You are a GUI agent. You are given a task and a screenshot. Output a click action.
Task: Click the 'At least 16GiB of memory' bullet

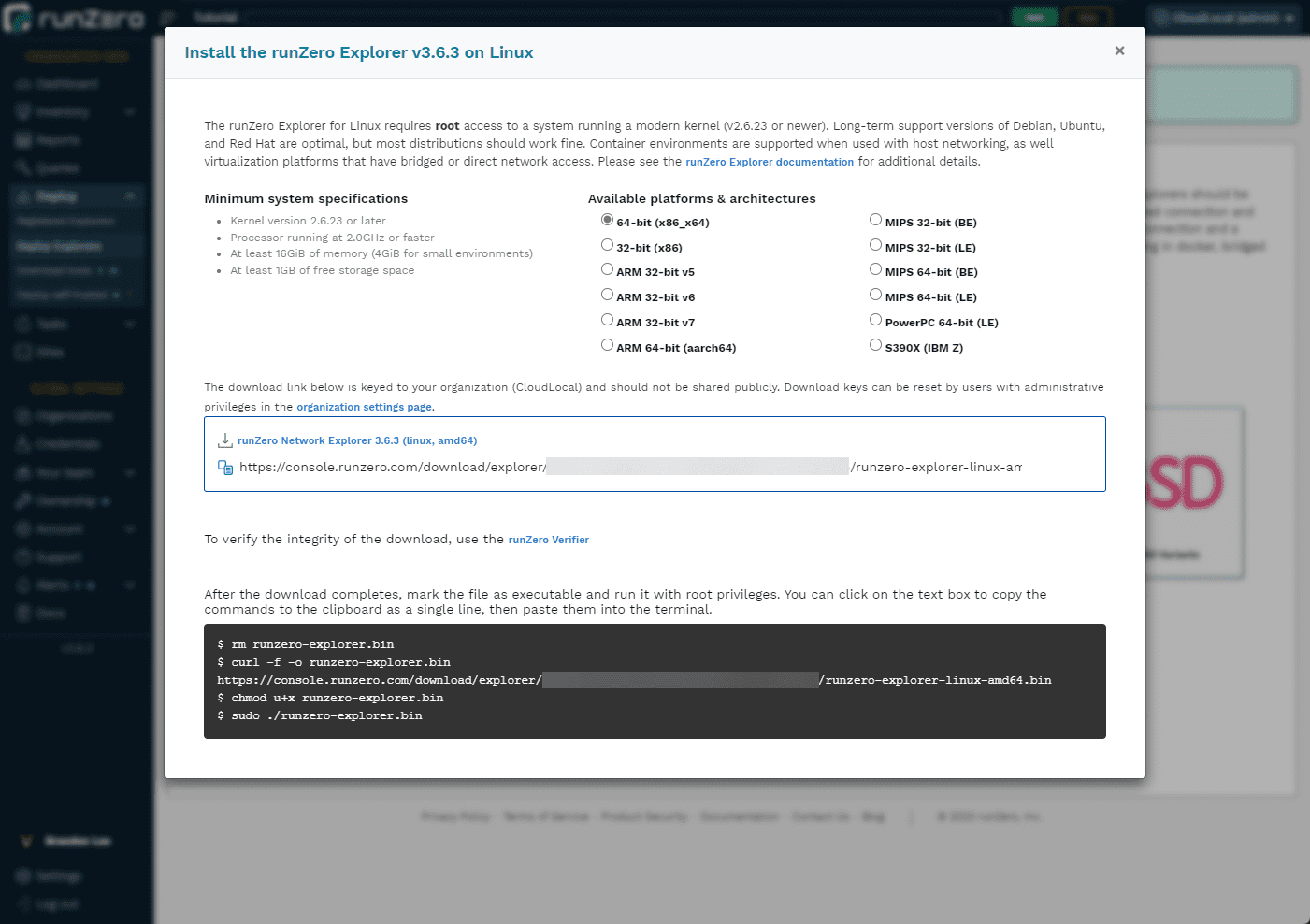click(381, 253)
